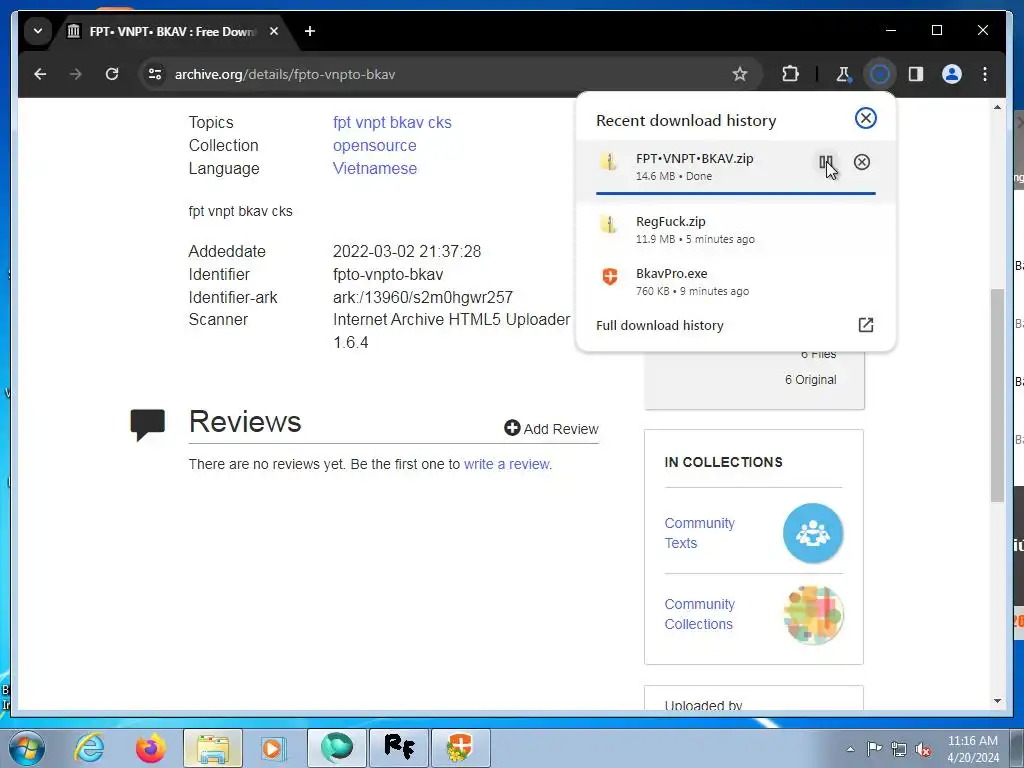Follow the write a review link

tap(507, 464)
